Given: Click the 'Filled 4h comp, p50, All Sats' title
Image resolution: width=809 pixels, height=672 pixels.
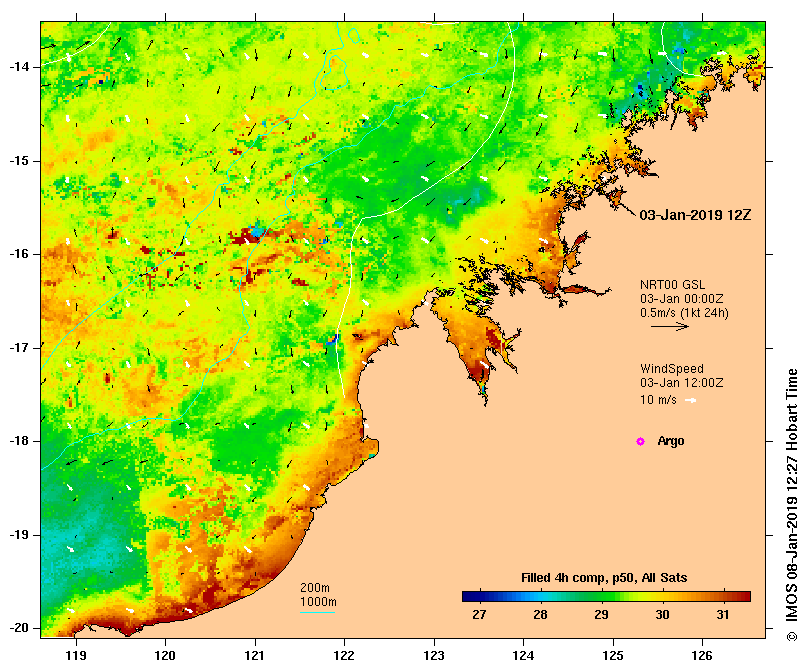Looking at the screenshot, I should click(x=604, y=578).
